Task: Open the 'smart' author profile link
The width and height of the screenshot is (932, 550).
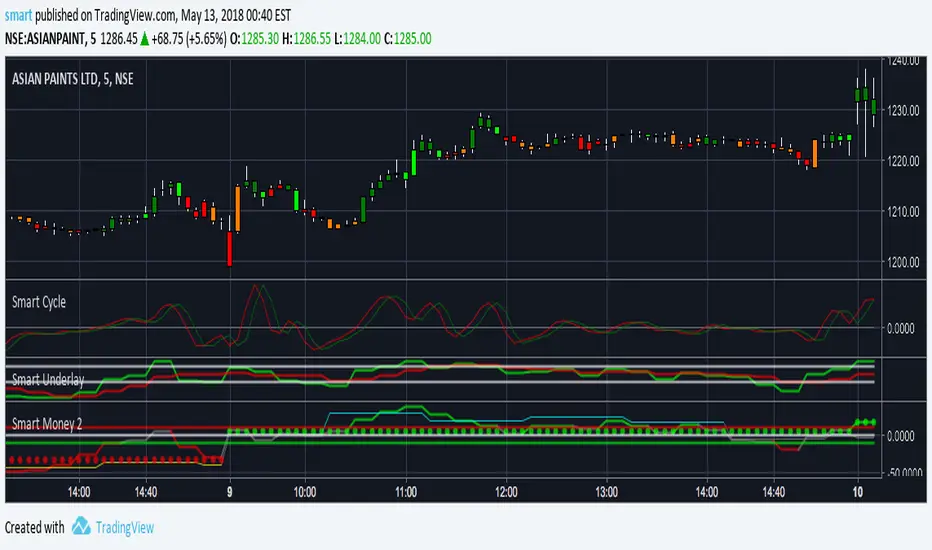Action: click(x=18, y=15)
